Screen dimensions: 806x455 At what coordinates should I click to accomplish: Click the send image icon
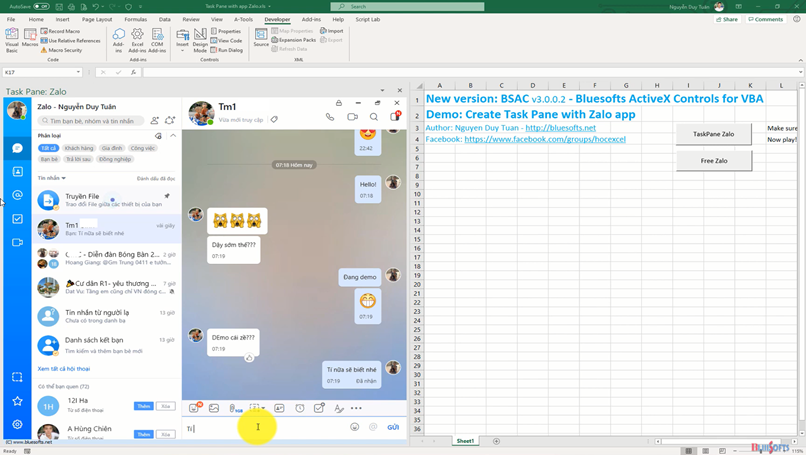click(x=214, y=408)
